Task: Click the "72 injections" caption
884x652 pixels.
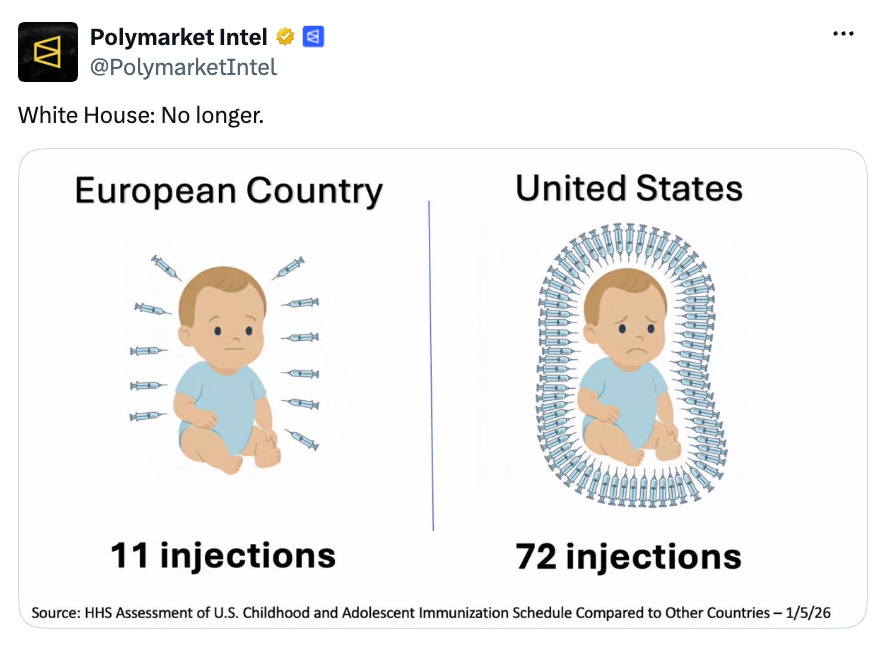Action: pos(629,556)
